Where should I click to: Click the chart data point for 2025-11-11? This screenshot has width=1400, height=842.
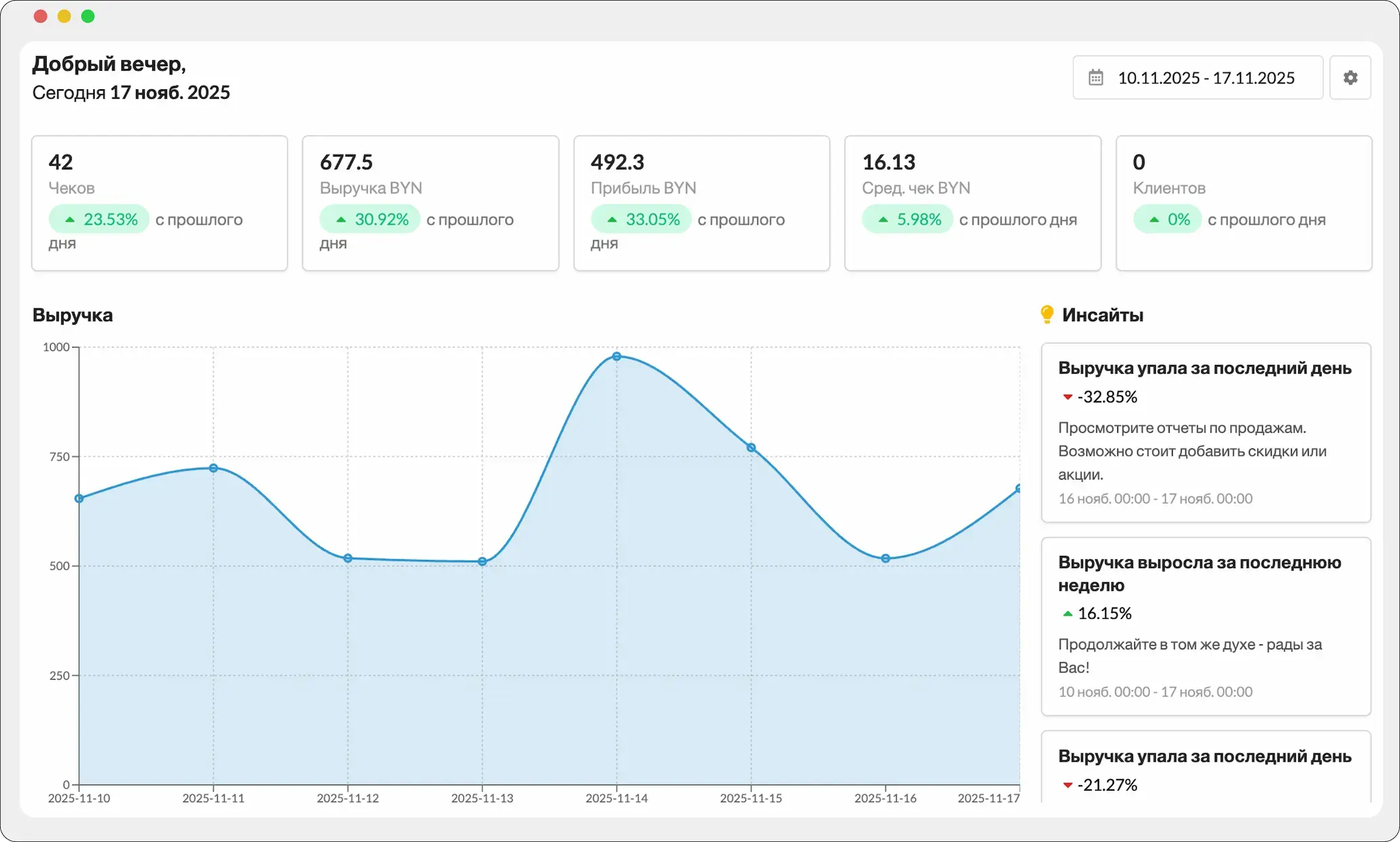pos(213,468)
